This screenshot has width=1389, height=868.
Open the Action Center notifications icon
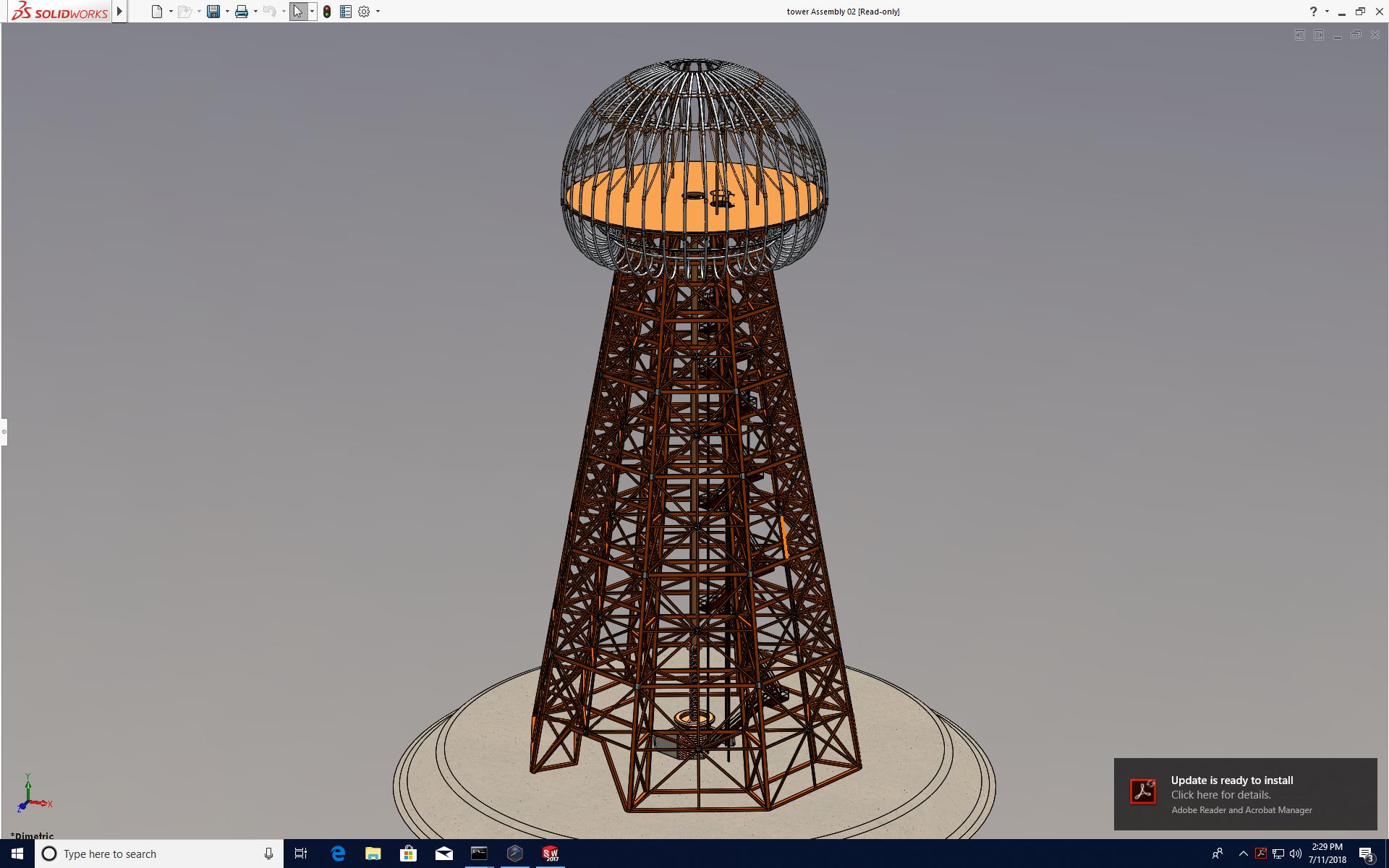(1366, 854)
